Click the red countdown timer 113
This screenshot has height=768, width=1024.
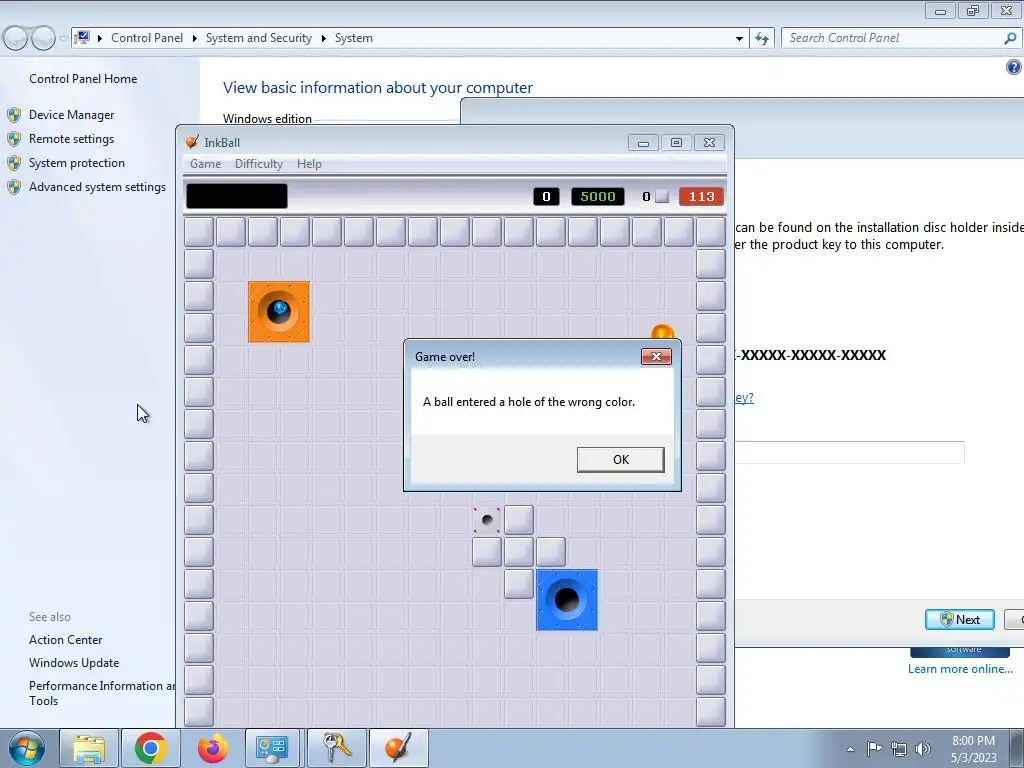click(x=701, y=197)
